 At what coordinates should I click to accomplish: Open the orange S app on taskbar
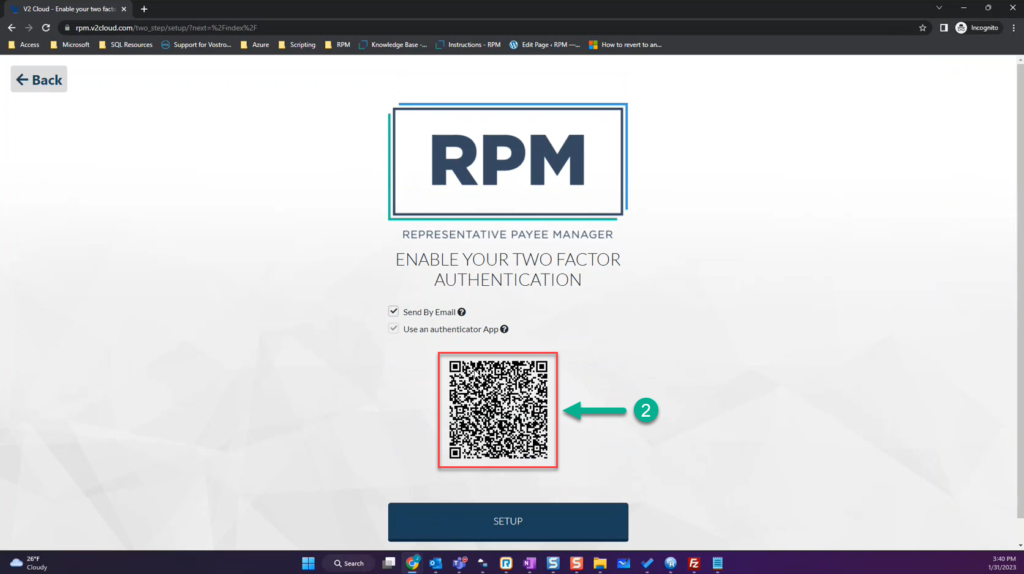click(x=576, y=563)
